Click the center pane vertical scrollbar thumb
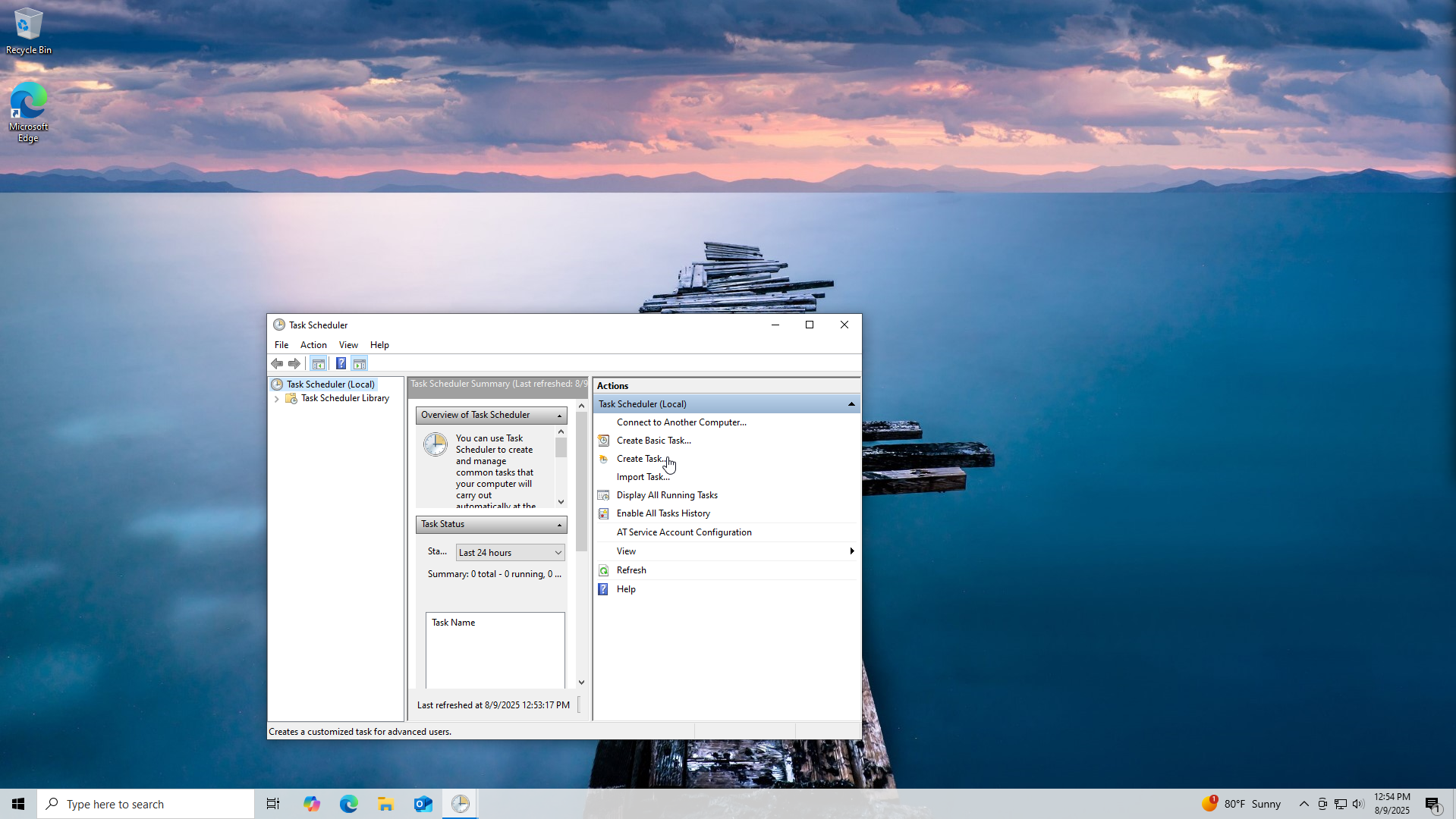The height and width of the screenshot is (819, 1456). (x=581, y=482)
